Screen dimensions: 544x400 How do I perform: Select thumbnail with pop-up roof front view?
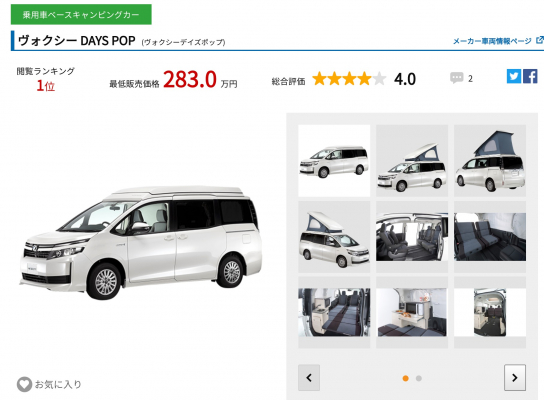click(x=412, y=161)
